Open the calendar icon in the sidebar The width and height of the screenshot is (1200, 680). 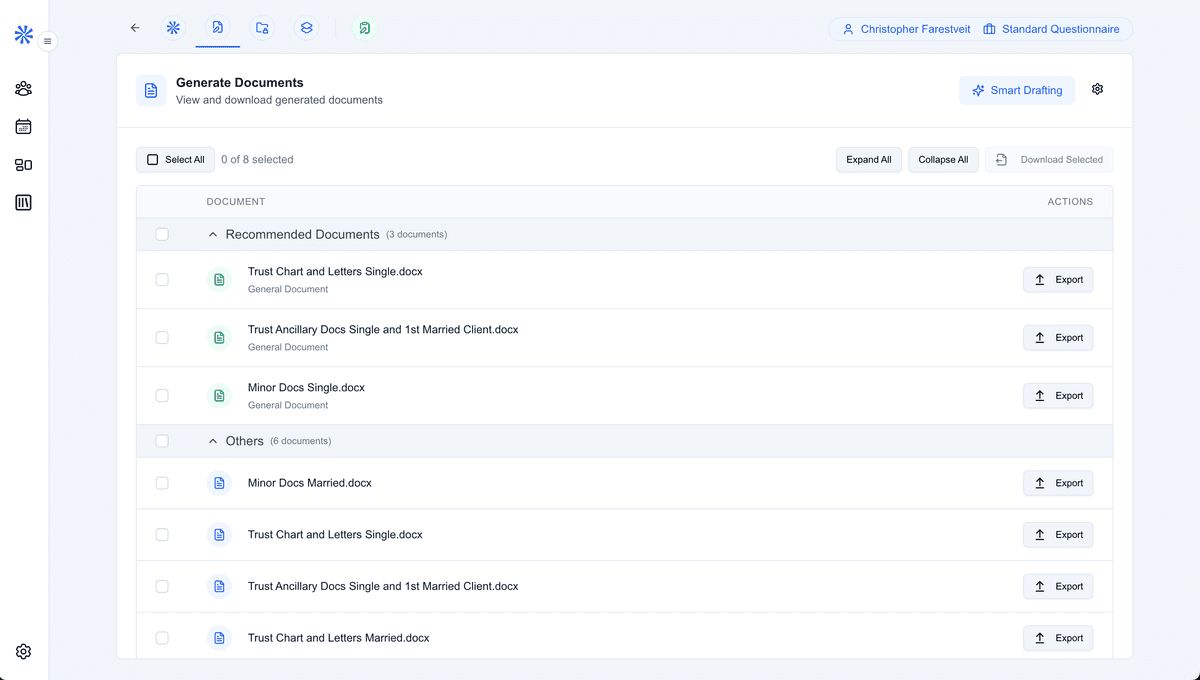24,127
